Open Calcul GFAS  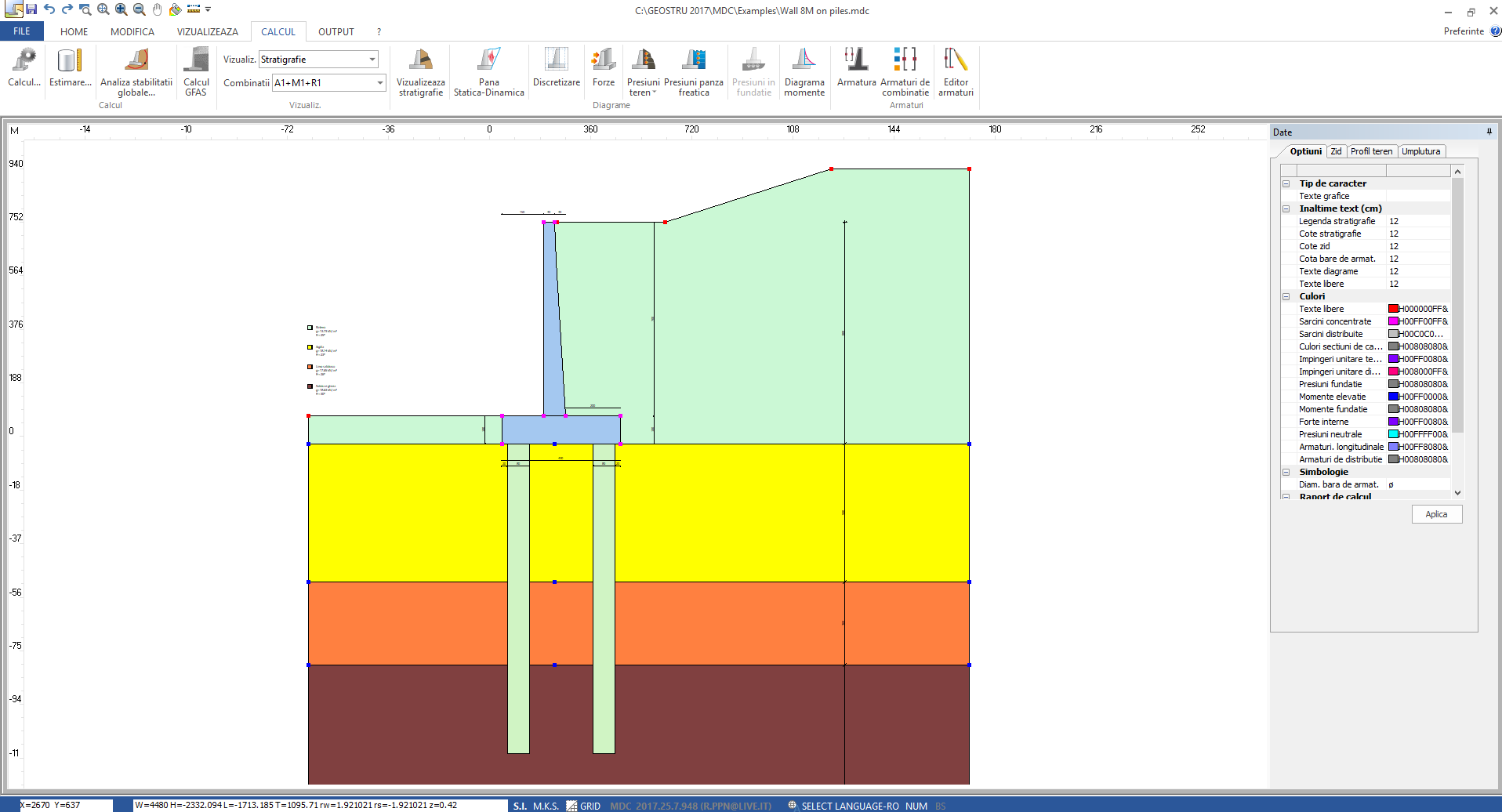[x=196, y=72]
